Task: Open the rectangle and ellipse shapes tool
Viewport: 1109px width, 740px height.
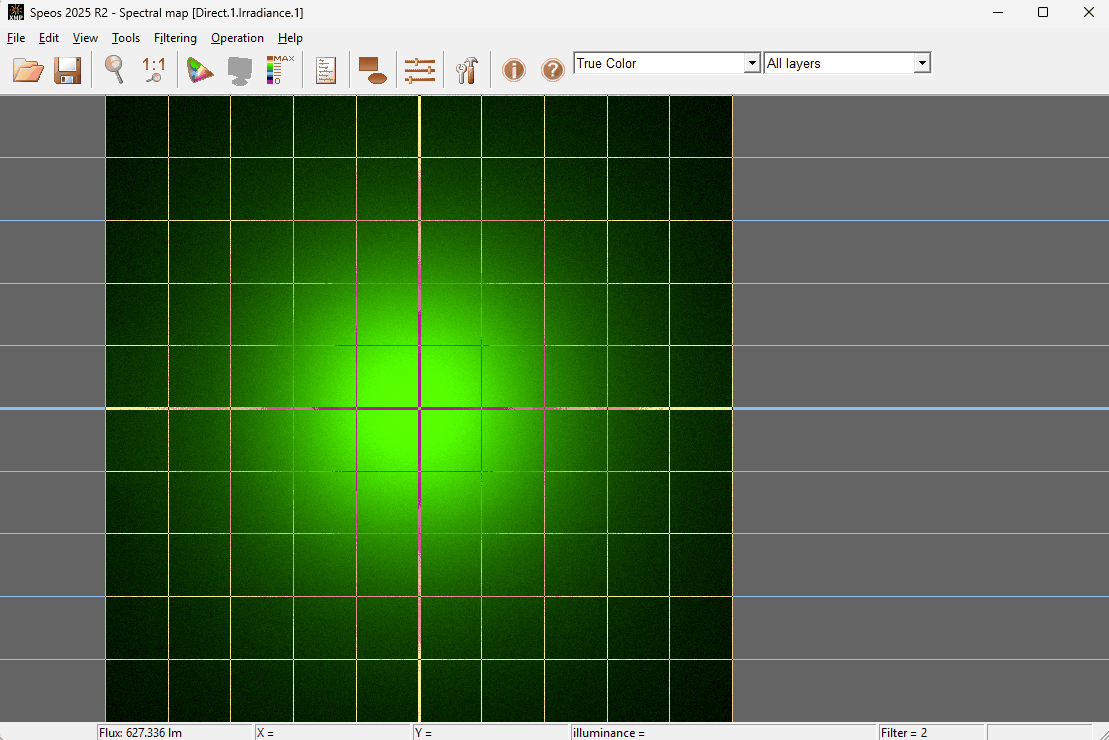Action: click(373, 70)
